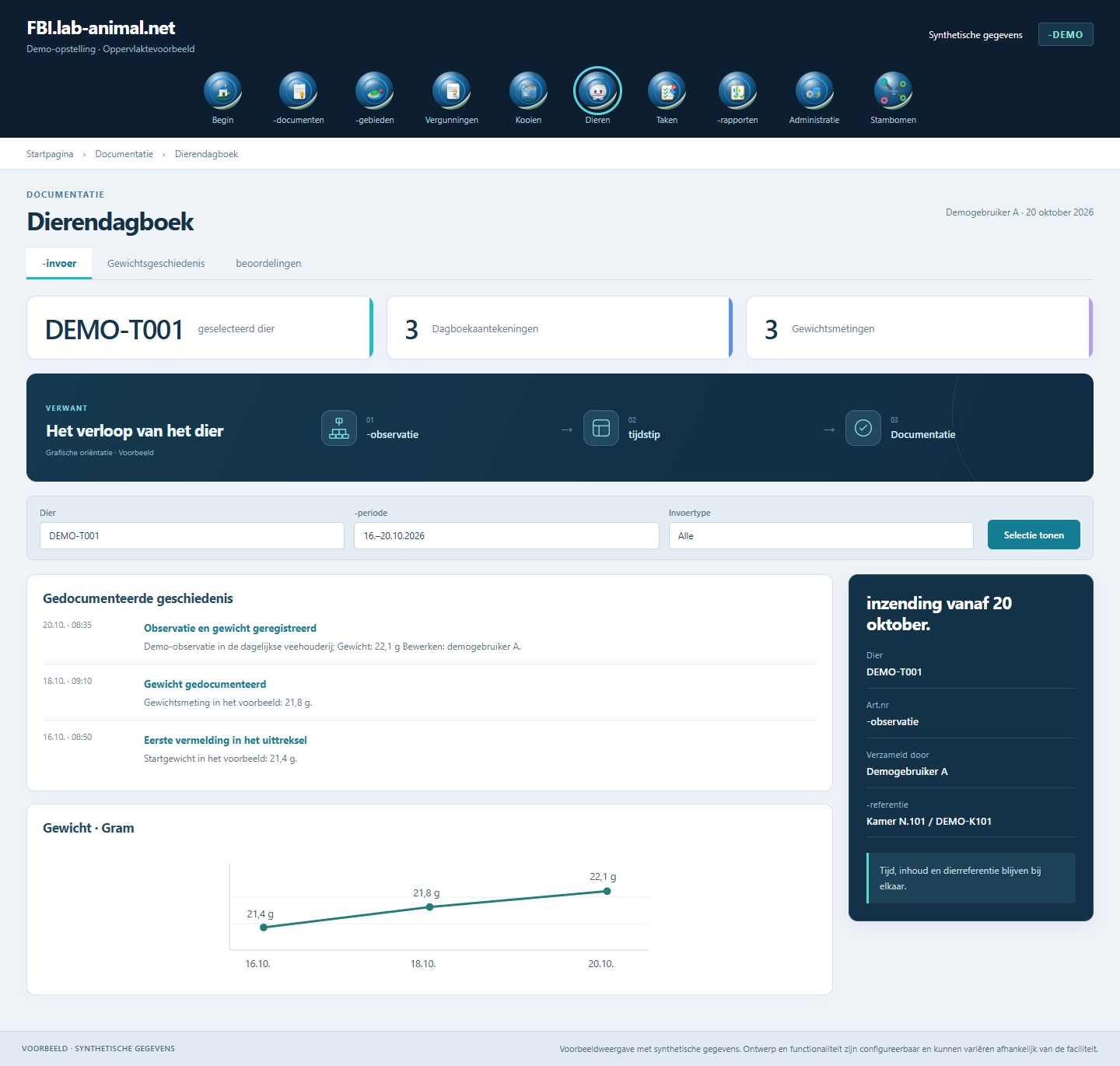
Task: Click the 21,8 g chart data point
Action: point(429,907)
